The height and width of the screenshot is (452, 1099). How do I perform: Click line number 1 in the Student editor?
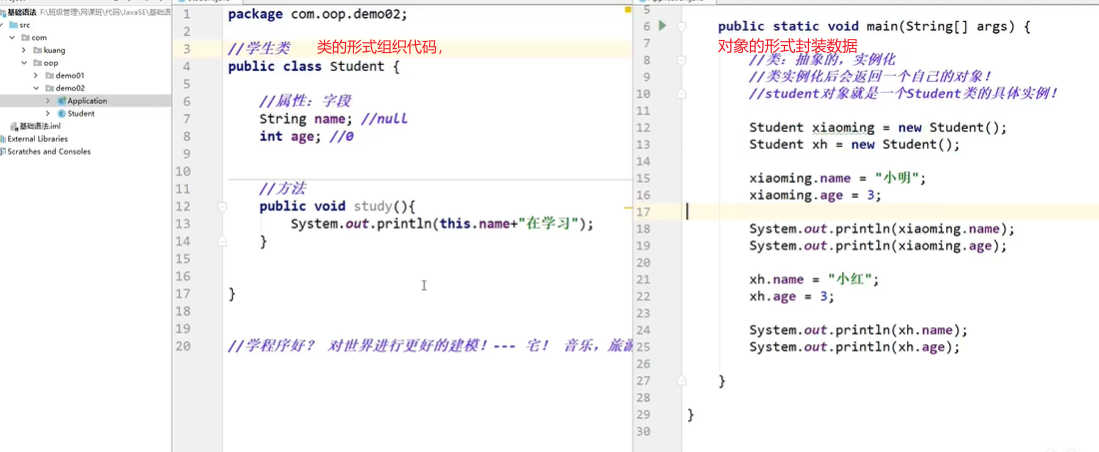(x=186, y=14)
